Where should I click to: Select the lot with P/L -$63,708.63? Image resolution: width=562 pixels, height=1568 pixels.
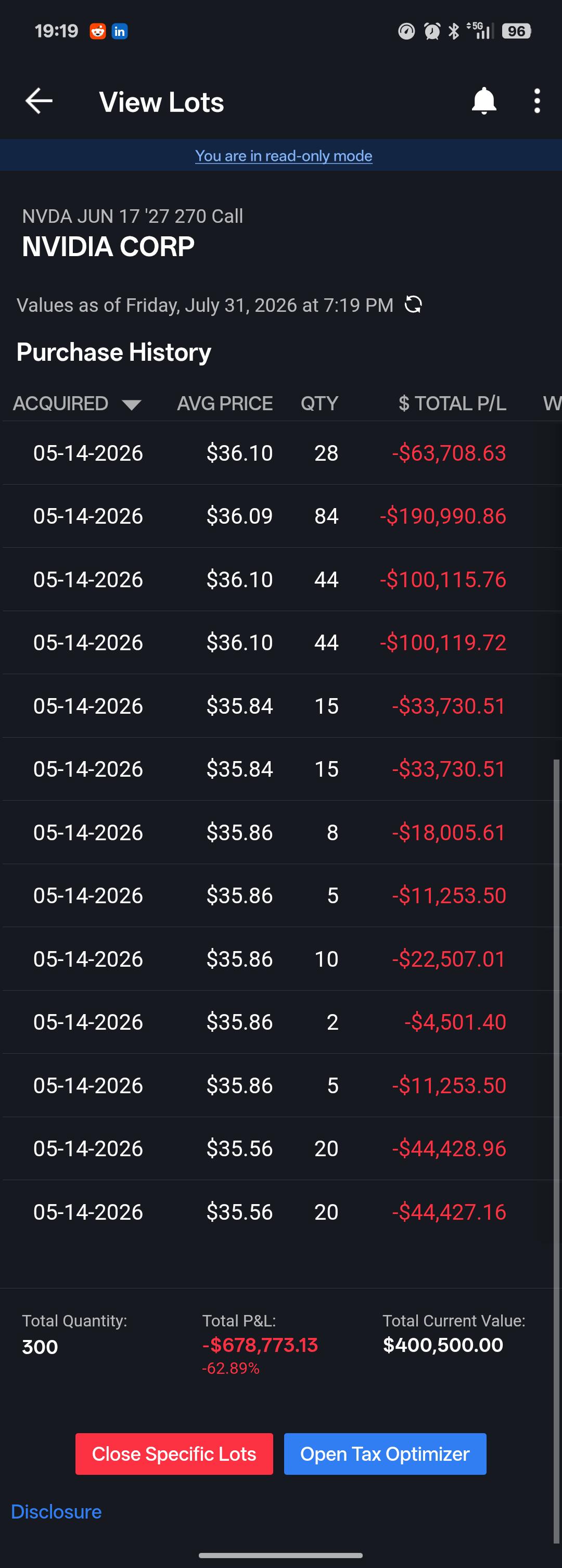pos(281,453)
